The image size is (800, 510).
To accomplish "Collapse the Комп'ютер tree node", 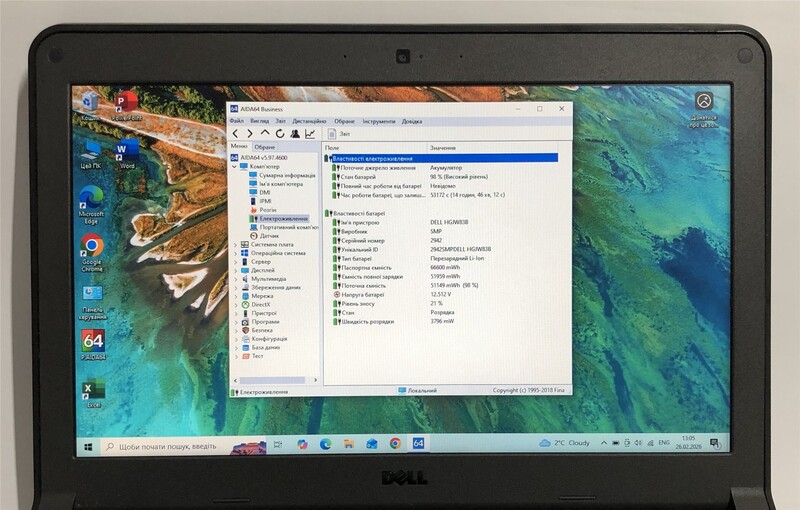I will pyautogui.click(x=235, y=166).
